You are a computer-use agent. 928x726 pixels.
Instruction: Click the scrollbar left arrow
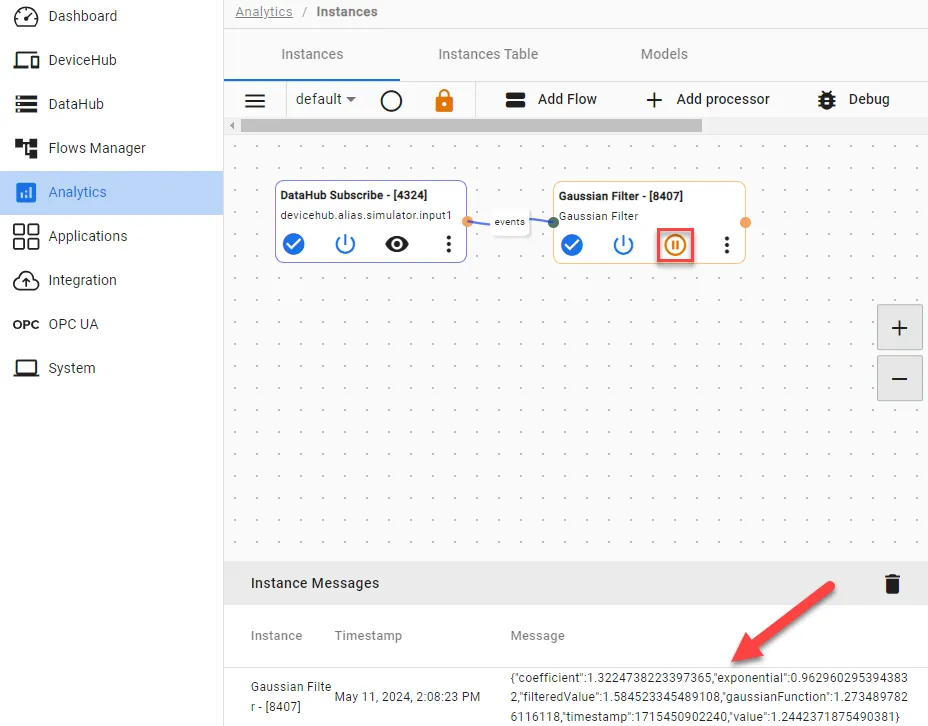[233, 125]
